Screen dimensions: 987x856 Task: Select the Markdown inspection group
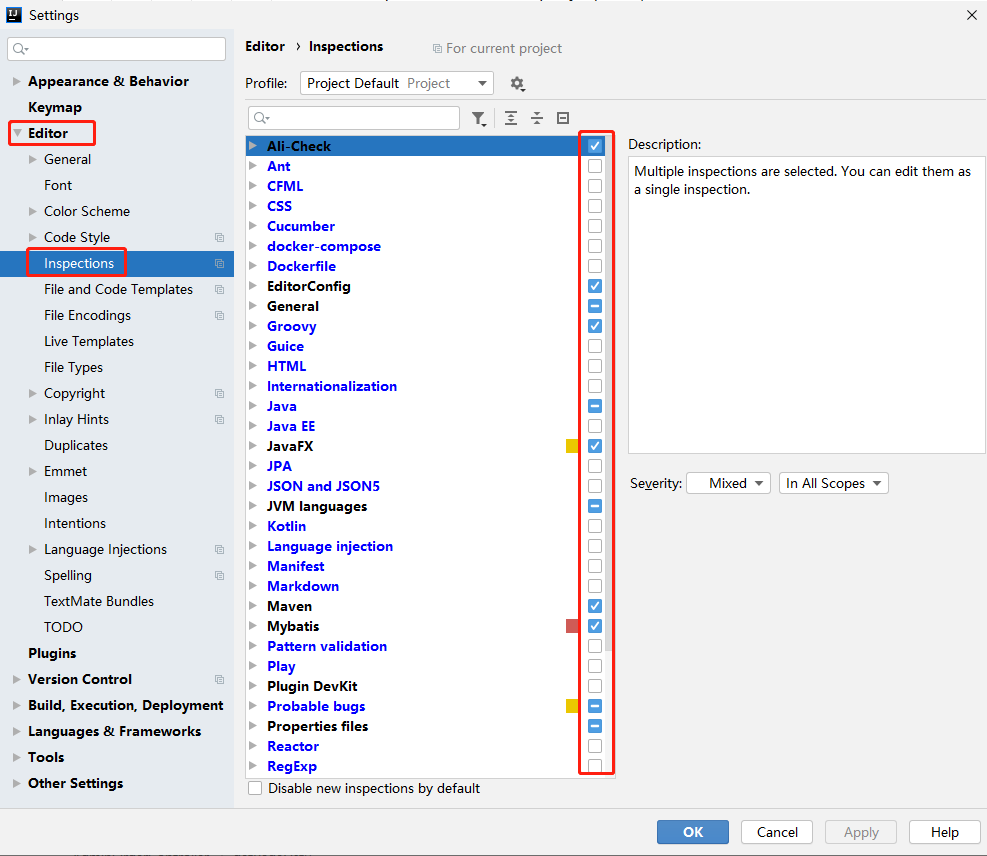[303, 586]
